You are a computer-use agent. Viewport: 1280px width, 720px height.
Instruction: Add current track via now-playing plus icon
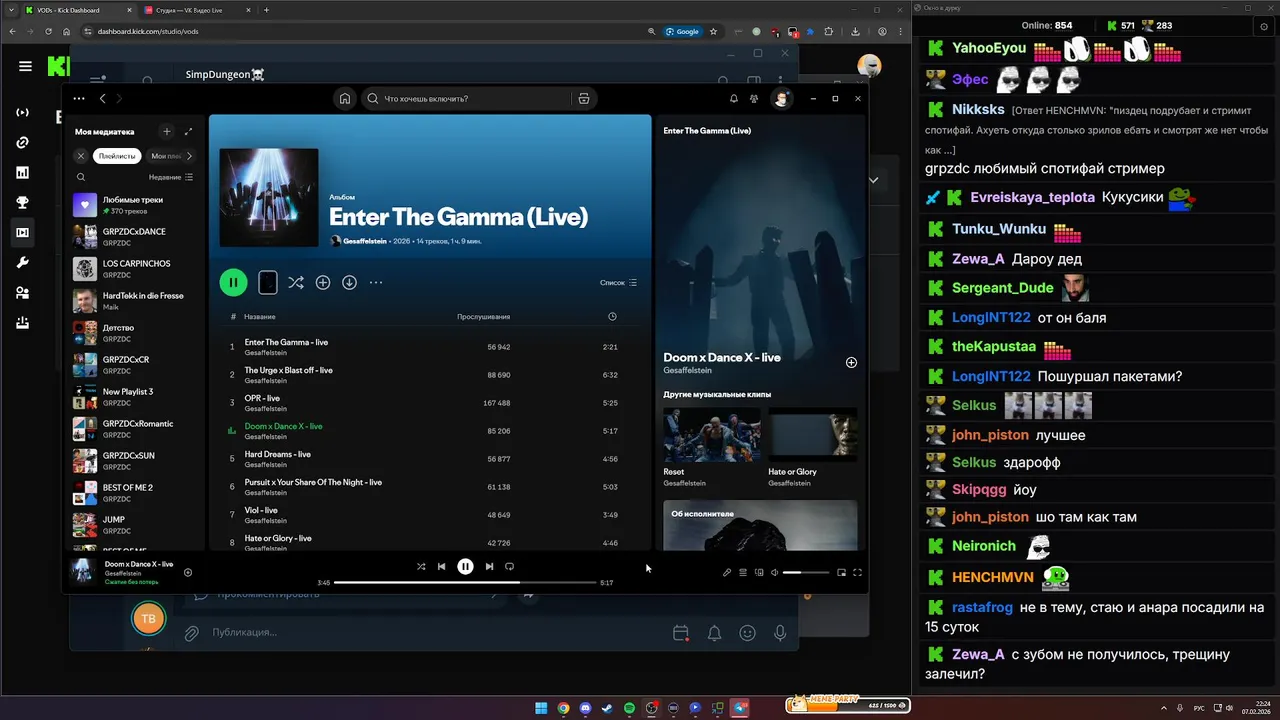tap(188, 573)
